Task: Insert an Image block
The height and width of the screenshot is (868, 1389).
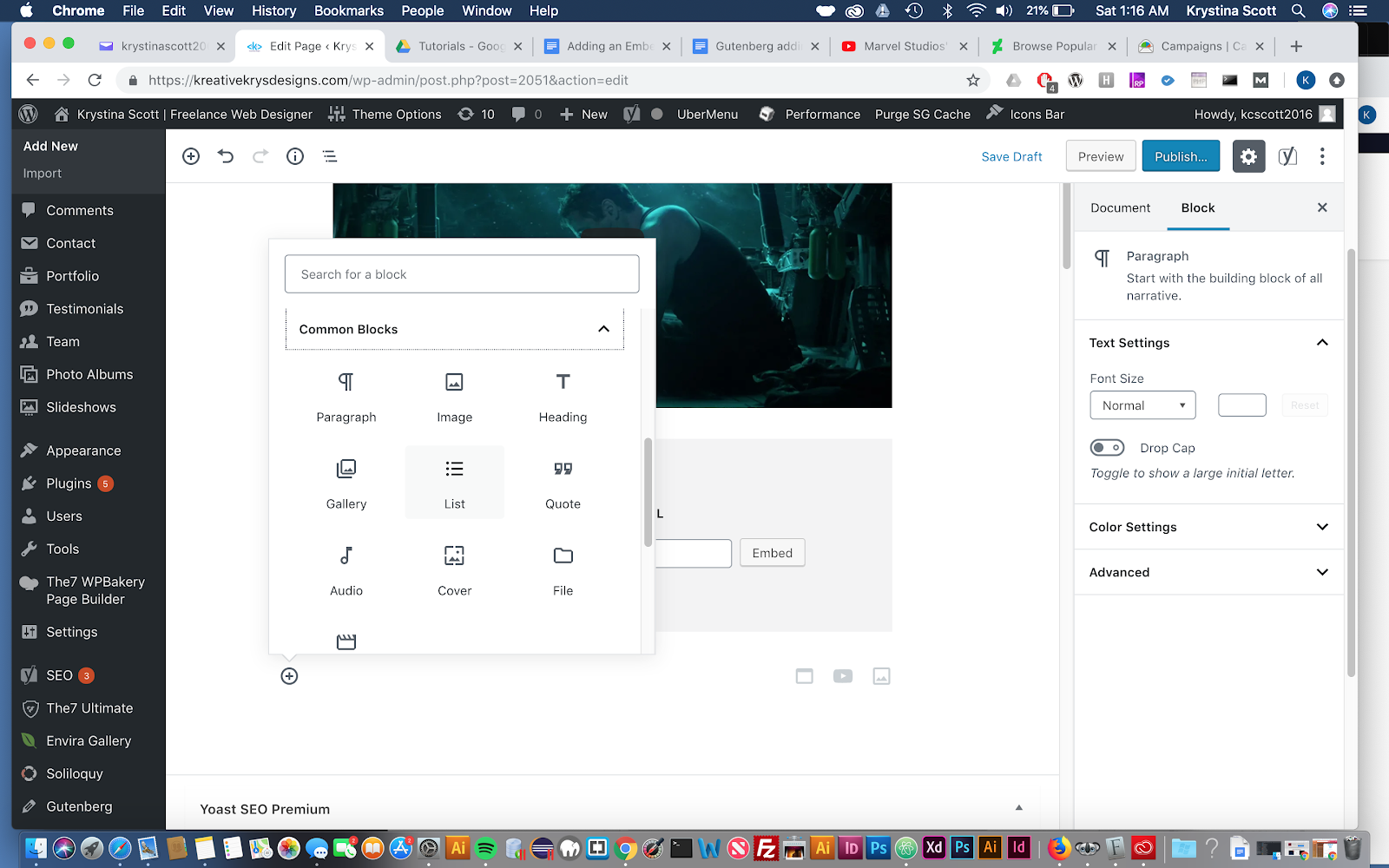Action: pyautogui.click(x=454, y=397)
